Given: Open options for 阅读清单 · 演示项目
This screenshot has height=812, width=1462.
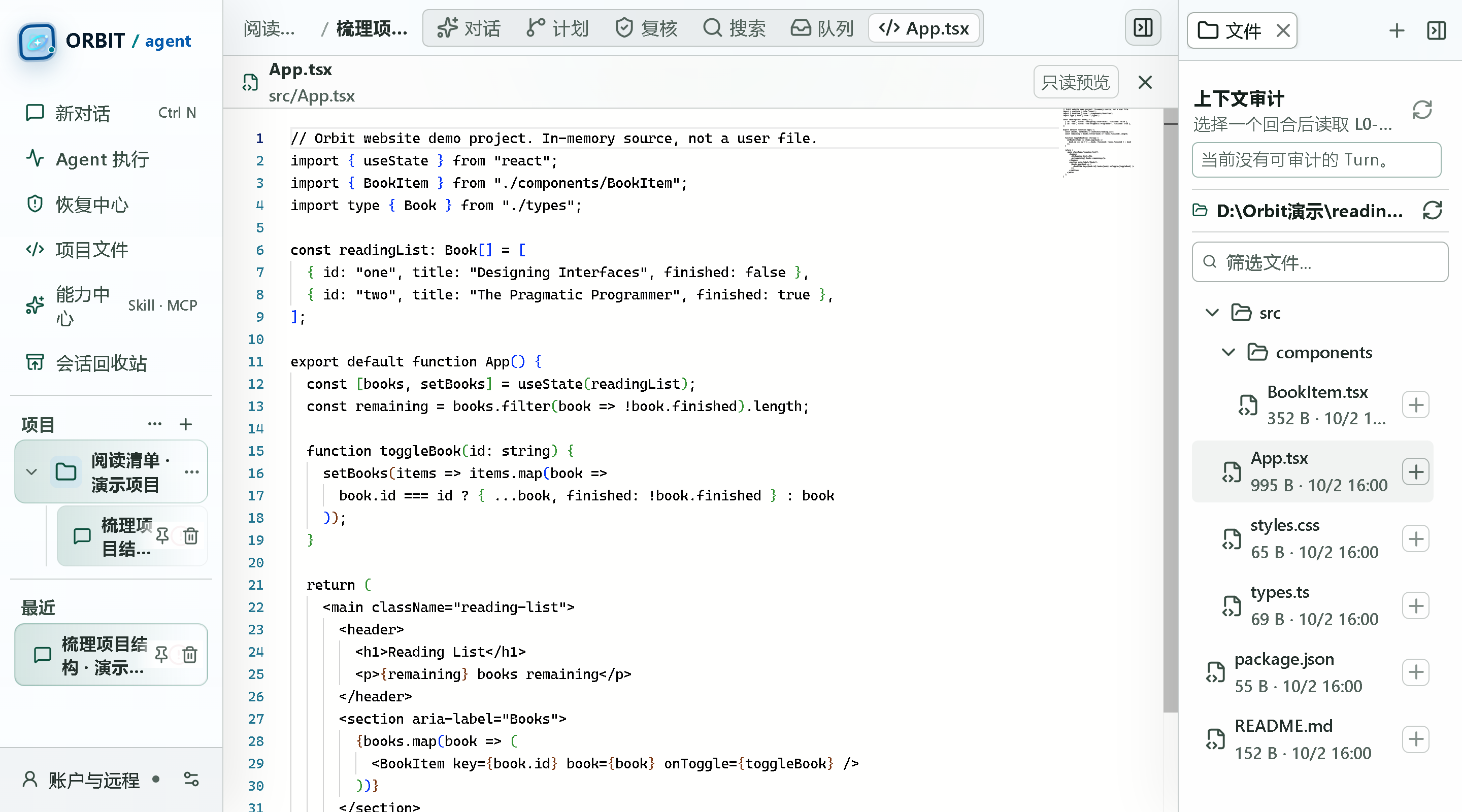Looking at the screenshot, I should coord(192,471).
